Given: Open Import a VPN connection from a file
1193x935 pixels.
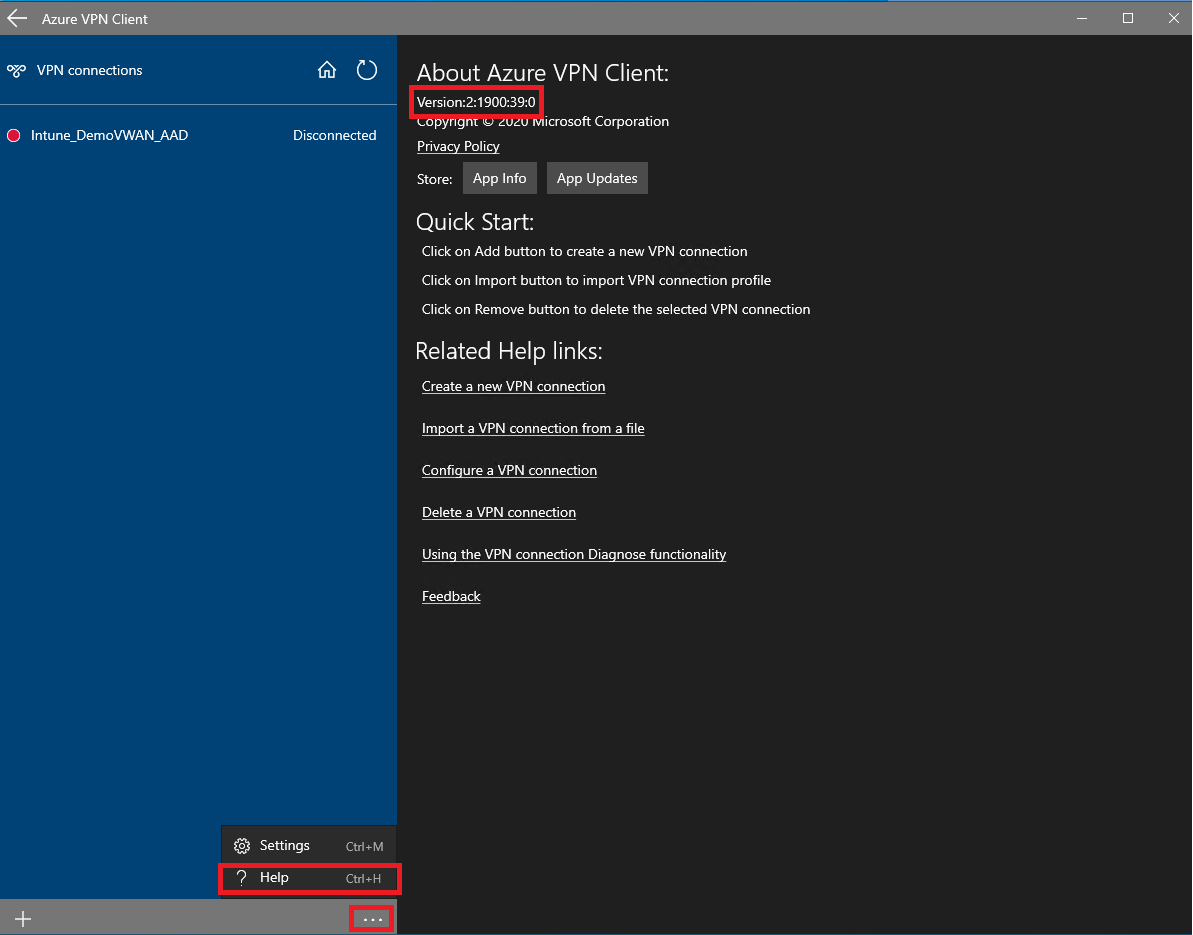Looking at the screenshot, I should tap(533, 428).
